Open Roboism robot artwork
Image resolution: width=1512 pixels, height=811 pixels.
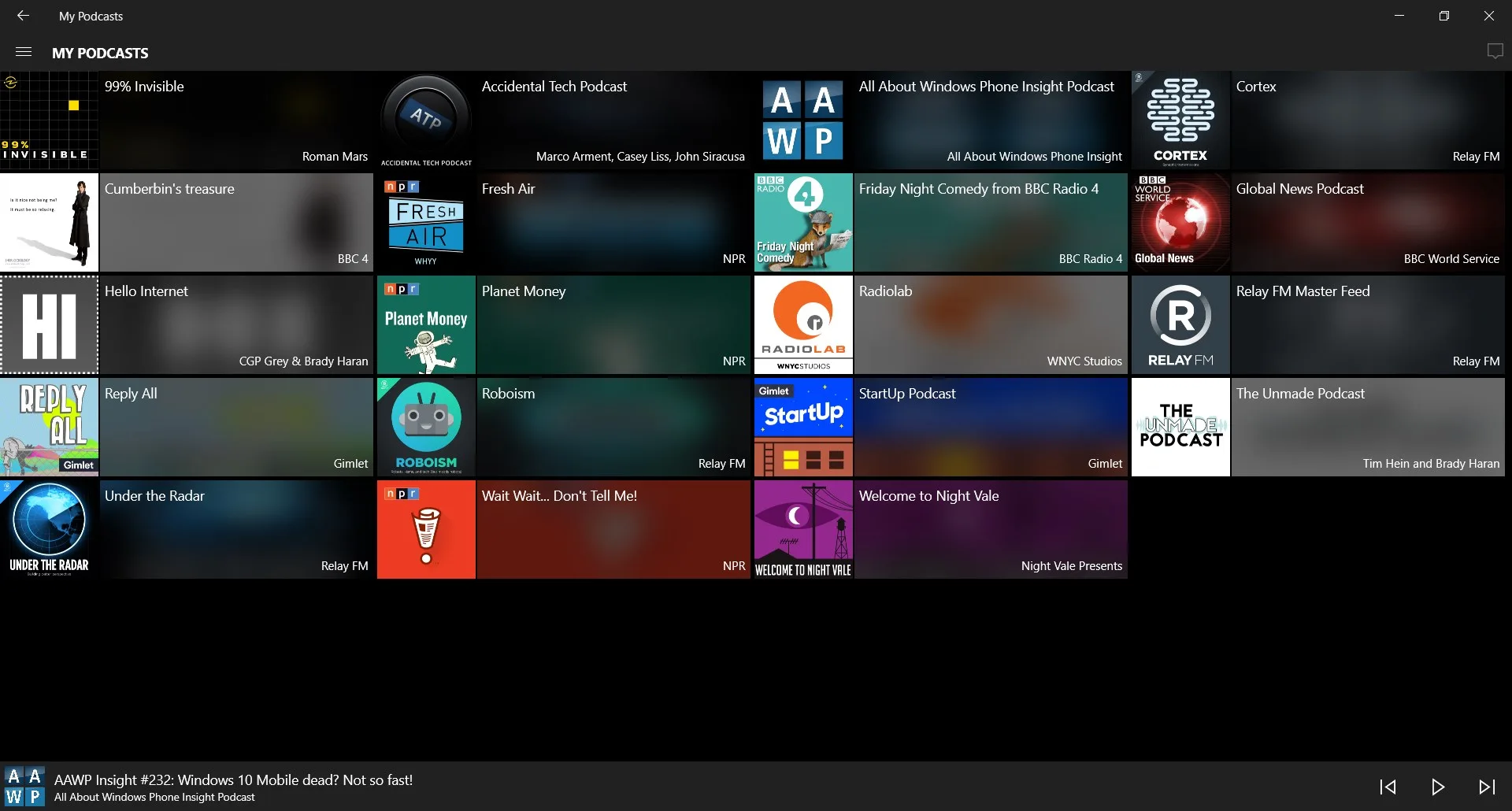click(426, 428)
